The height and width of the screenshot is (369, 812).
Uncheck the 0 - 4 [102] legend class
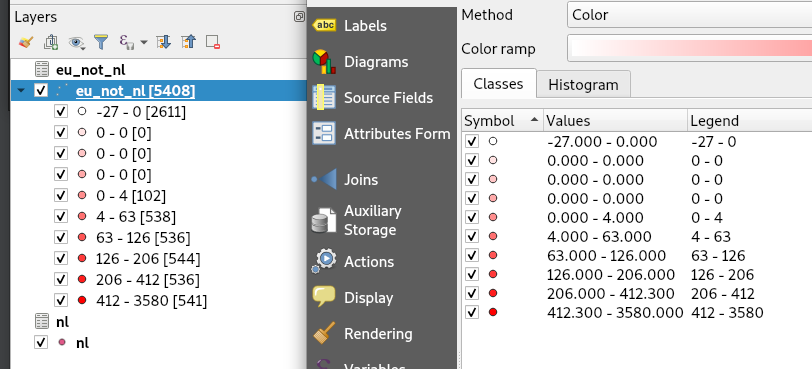[61, 195]
